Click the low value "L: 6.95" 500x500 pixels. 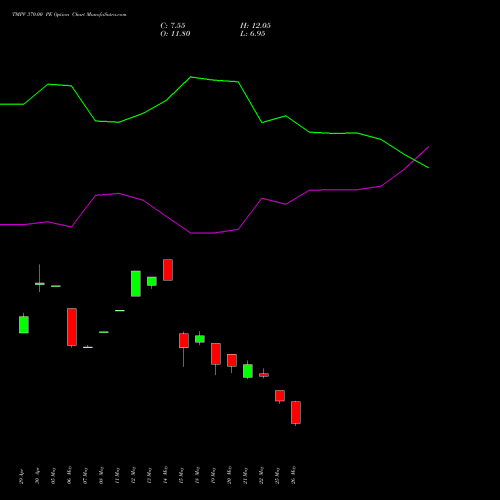(253, 34)
